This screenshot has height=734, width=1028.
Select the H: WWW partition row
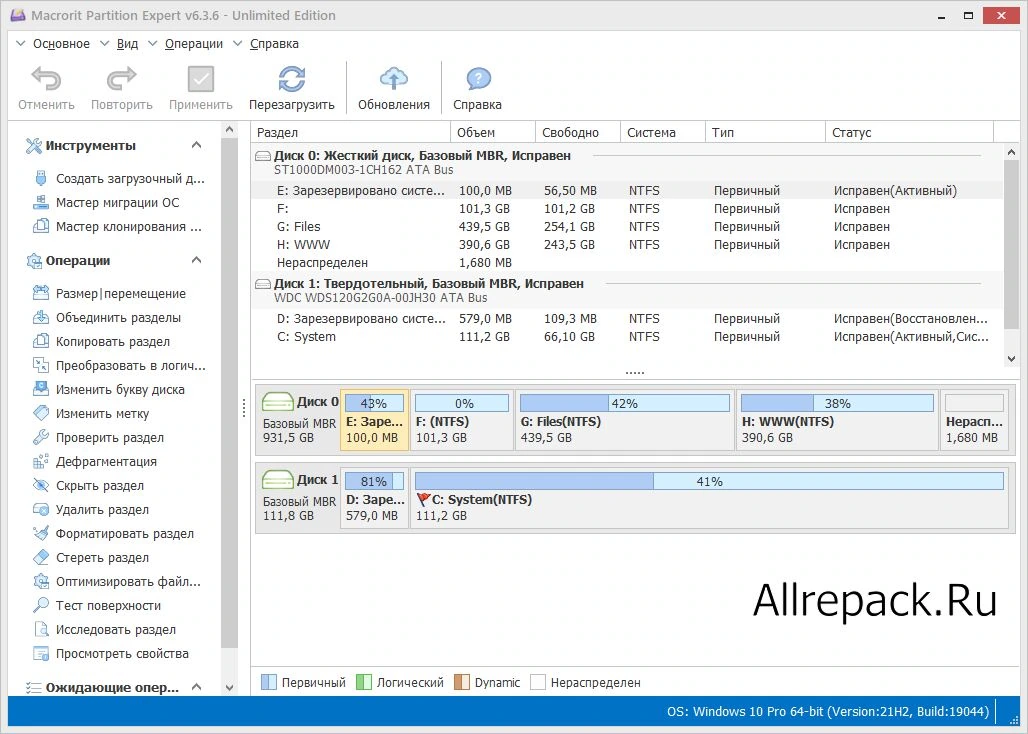[x=627, y=245]
